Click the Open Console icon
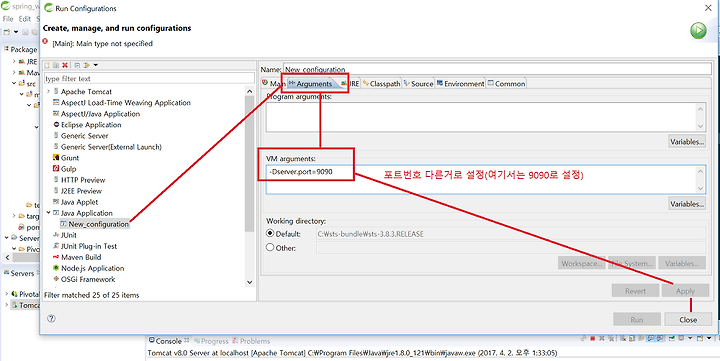 pyautogui.click(x=700, y=338)
